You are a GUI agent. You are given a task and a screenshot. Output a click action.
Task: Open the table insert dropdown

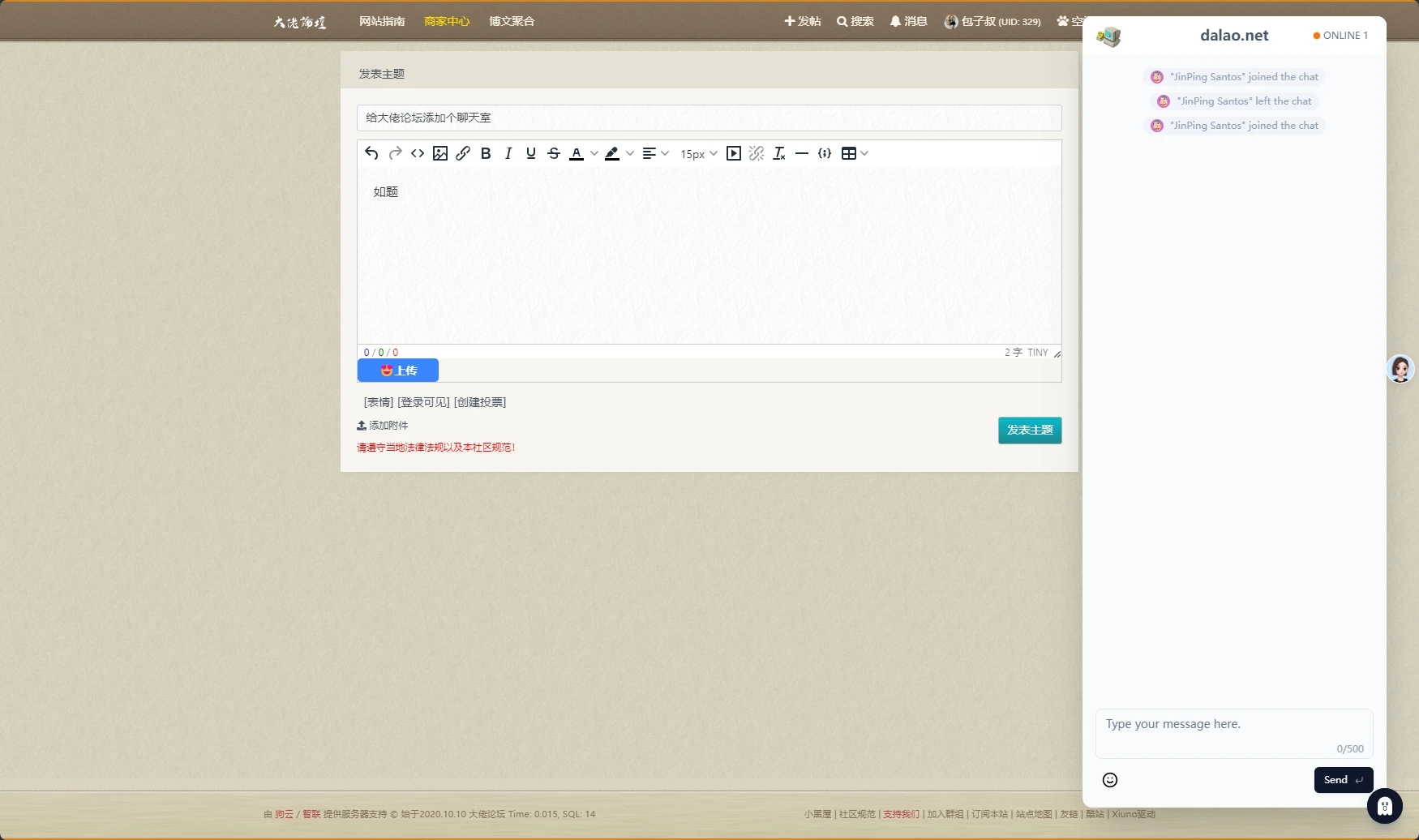click(855, 153)
